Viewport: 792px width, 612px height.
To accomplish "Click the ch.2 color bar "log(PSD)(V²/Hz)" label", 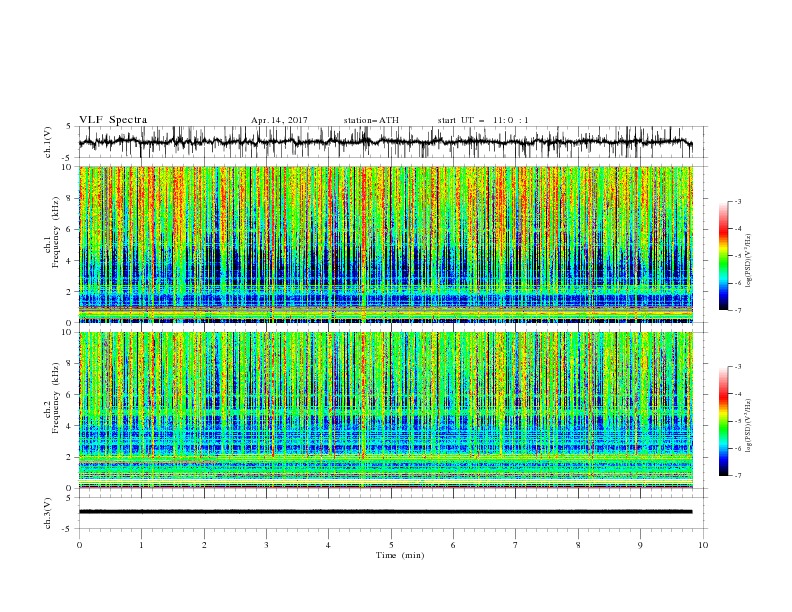I will [748, 426].
